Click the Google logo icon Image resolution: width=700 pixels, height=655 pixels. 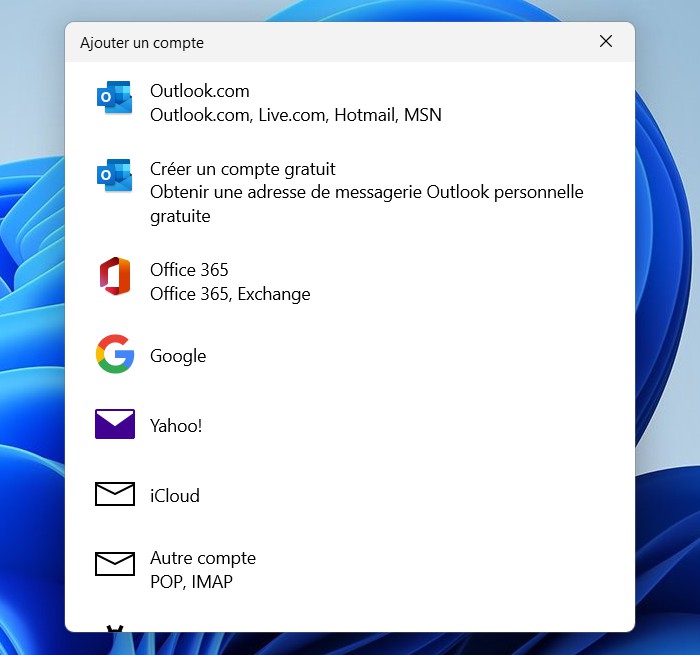click(x=115, y=354)
